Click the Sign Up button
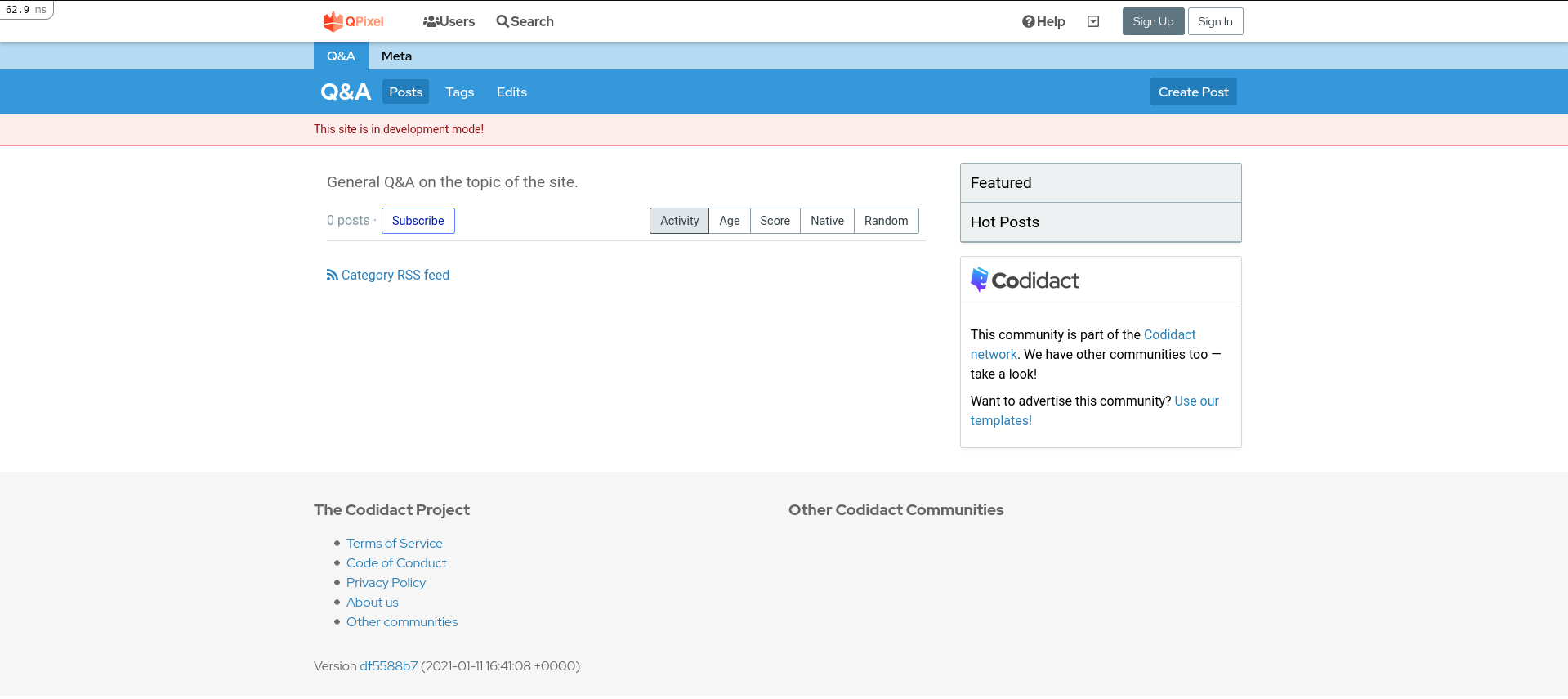The image size is (1568, 699). 1153,21
